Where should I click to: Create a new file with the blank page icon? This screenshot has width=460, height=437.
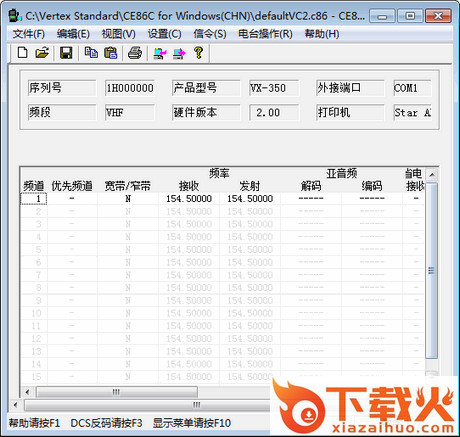click(22, 53)
